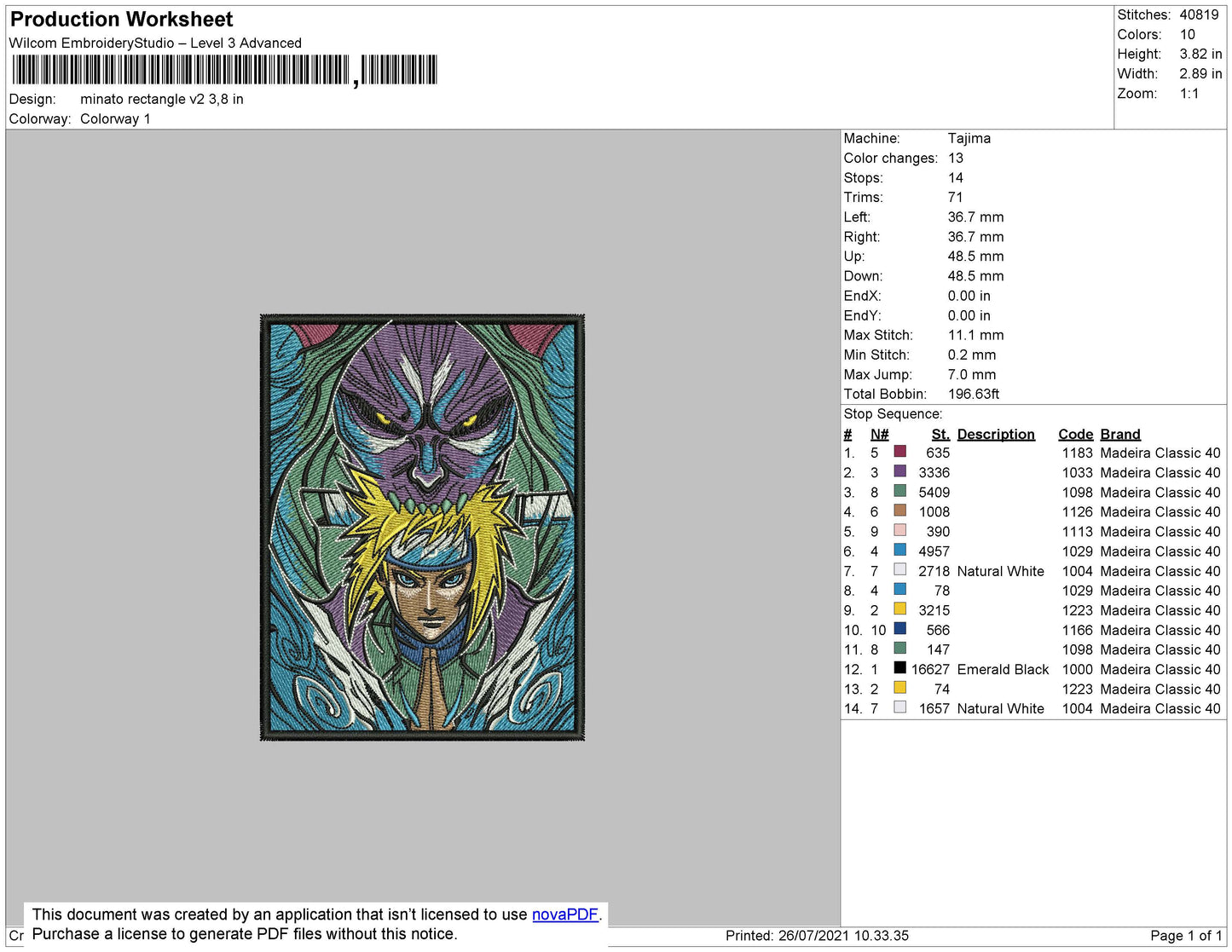The height and width of the screenshot is (952, 1232).
Task: Pick the brown swatch for stop 4
Action: coord(899,511)
